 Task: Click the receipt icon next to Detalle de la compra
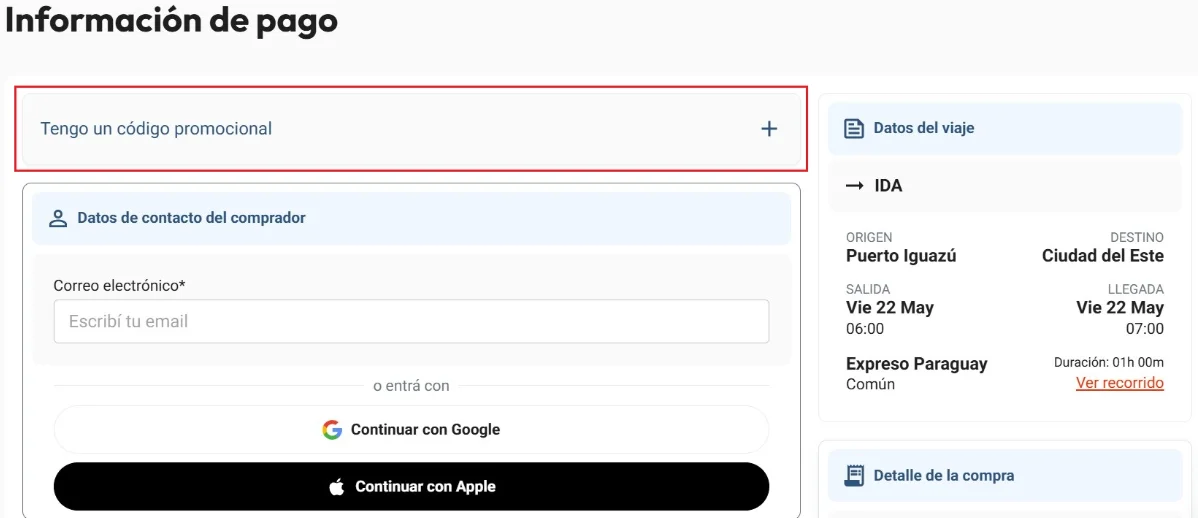[853, 475]
